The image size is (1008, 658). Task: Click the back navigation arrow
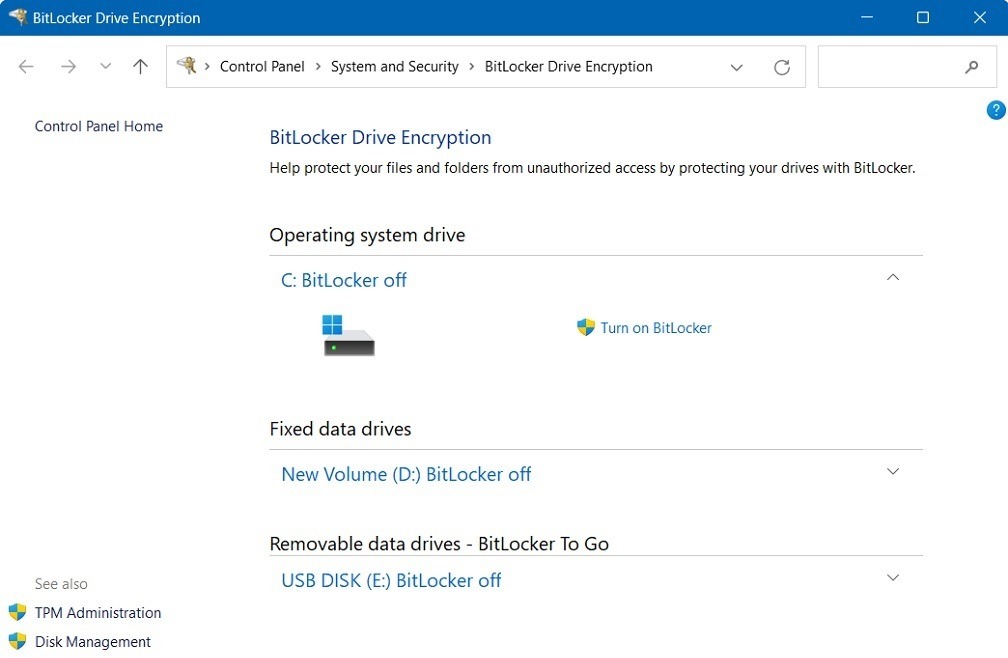point(26,66)
